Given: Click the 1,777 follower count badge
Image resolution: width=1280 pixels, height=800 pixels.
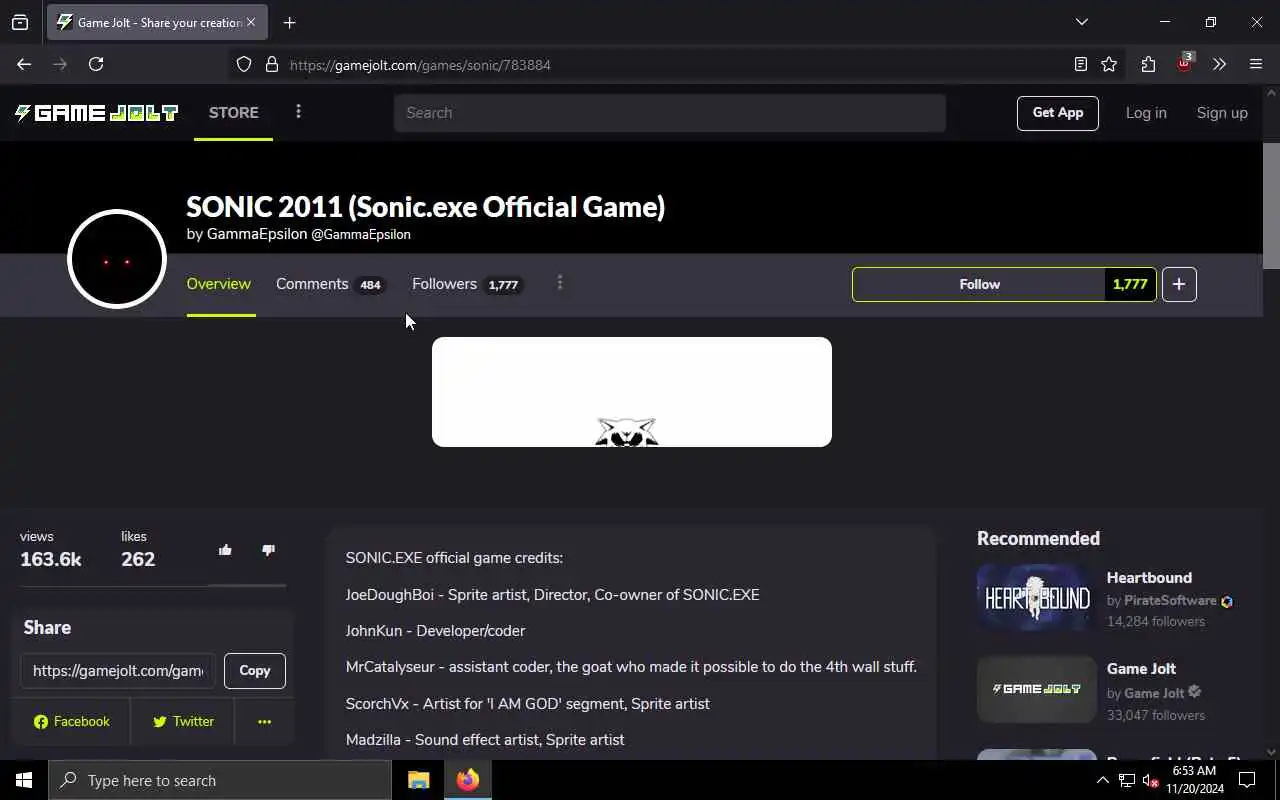Looking at the screenshot, I should tap(1130, 284).
